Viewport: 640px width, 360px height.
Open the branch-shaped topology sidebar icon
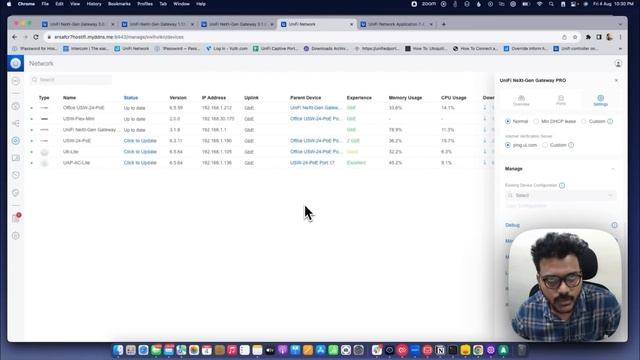click(x=16, y=123)
